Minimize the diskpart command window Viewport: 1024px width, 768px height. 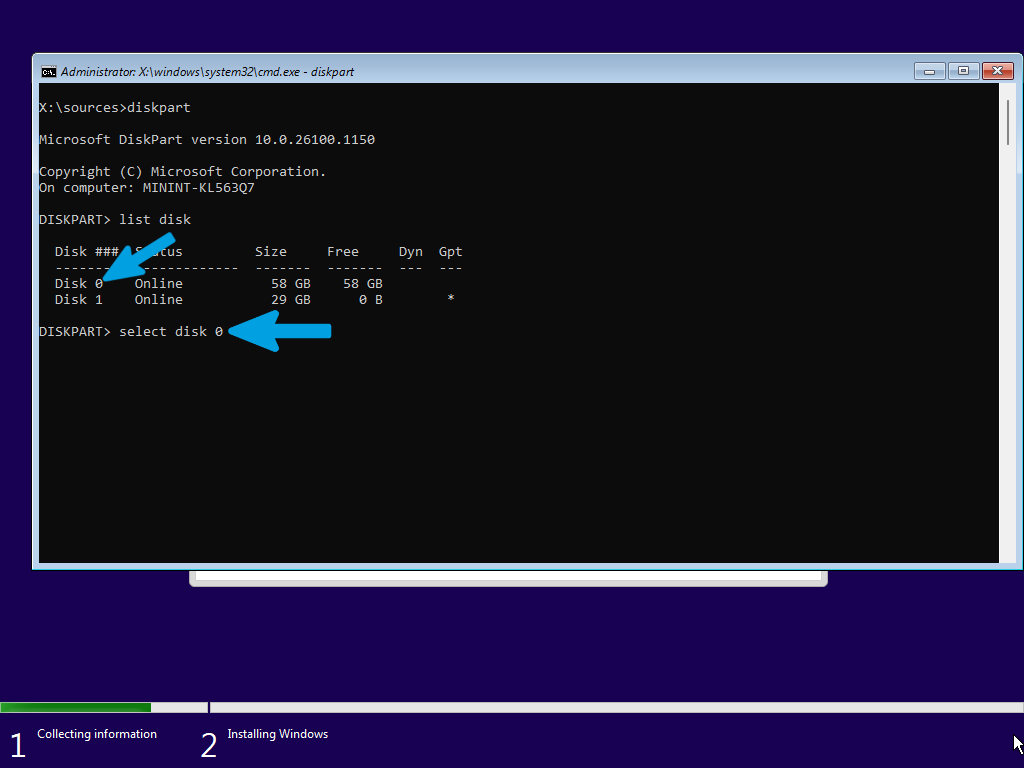pyautogui.click(x=929, y=71)
